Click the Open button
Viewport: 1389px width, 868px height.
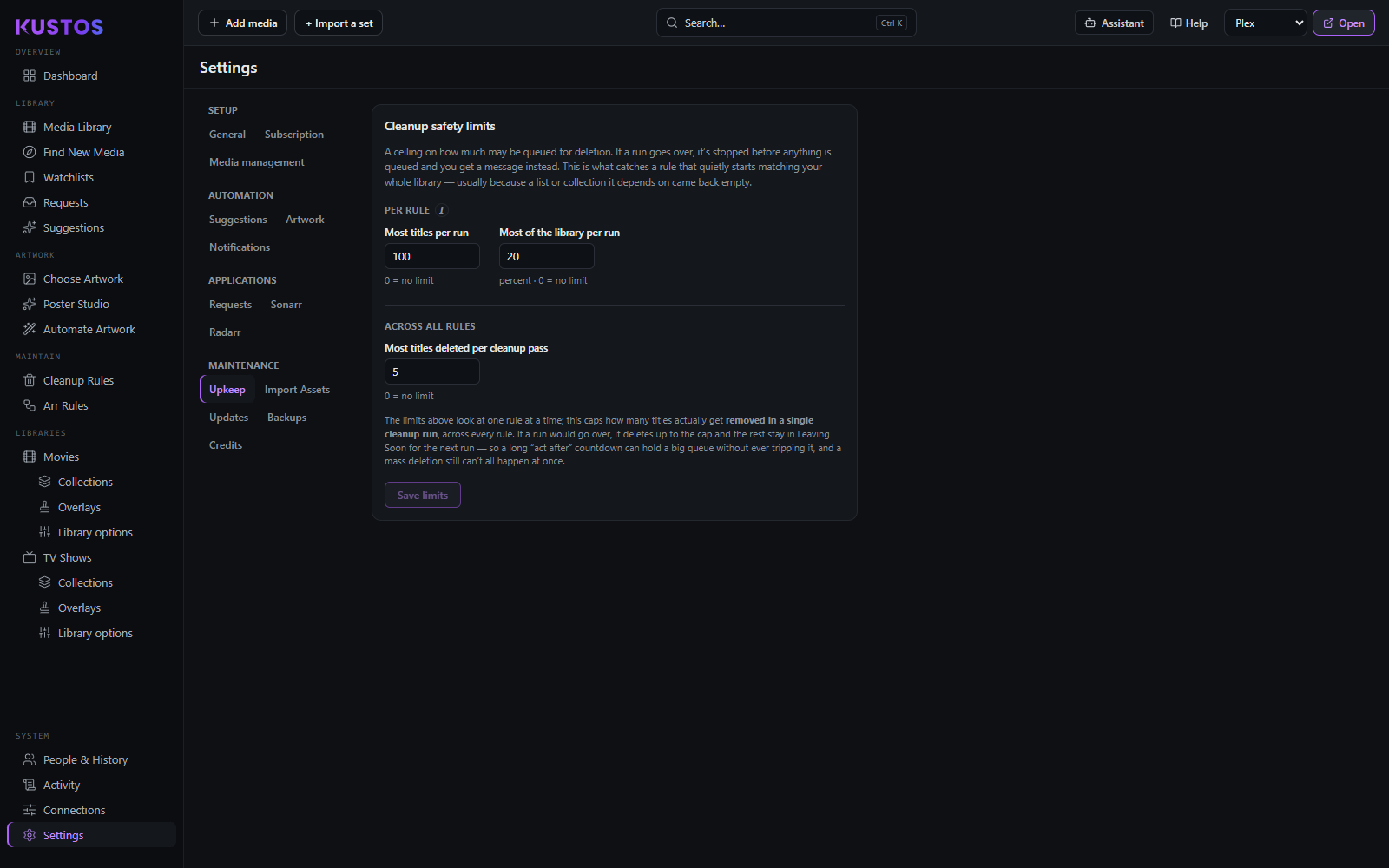[1344, 23]
